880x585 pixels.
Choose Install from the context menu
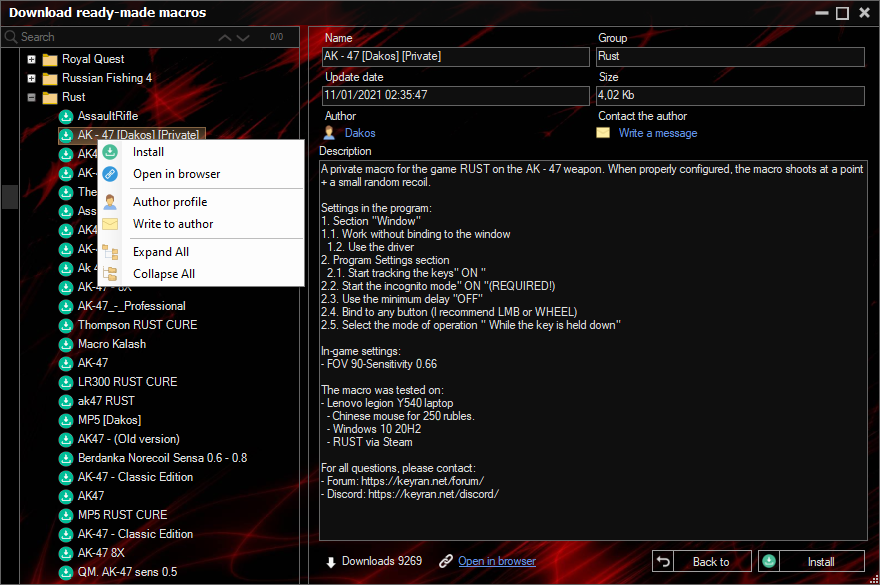pyautogui.click(x=201, y=152)
